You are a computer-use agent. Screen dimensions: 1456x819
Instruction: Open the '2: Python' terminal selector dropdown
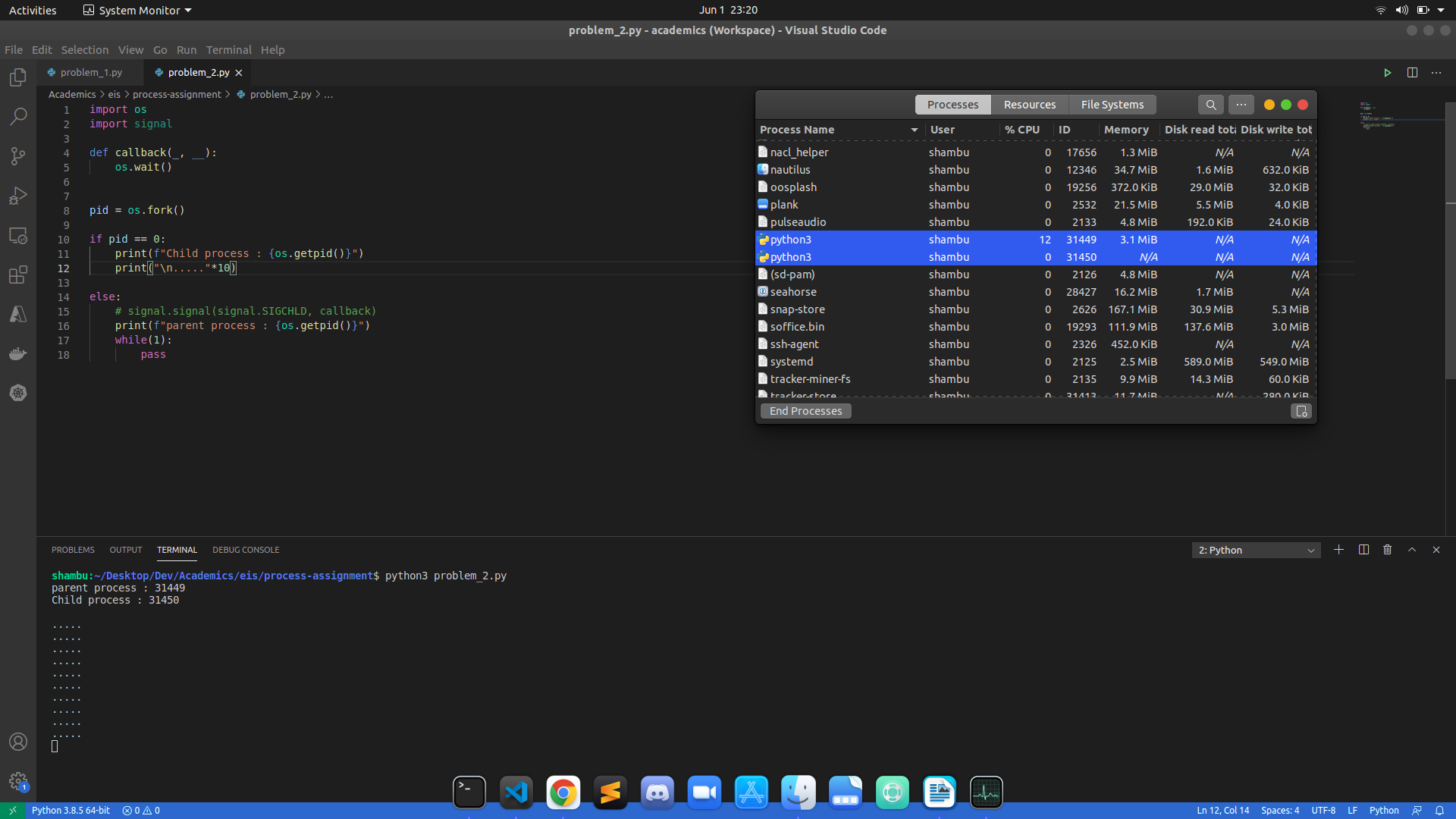pyautogui.click(x=1256, y=550)
